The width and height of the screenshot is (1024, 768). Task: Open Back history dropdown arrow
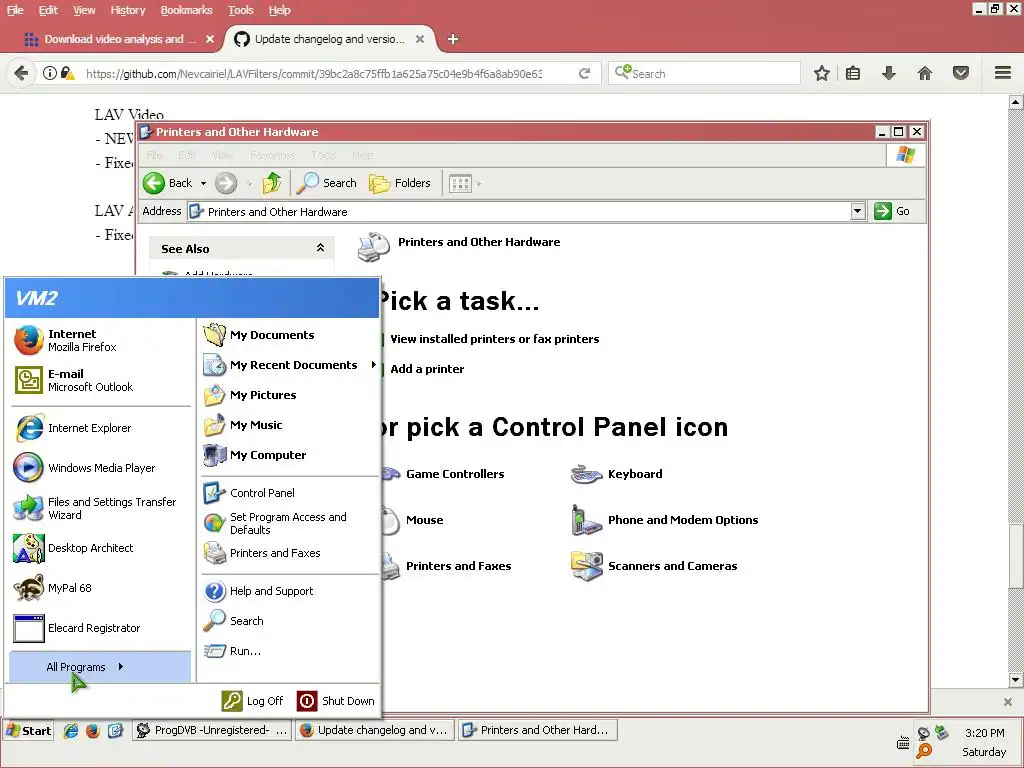point(203,184)
